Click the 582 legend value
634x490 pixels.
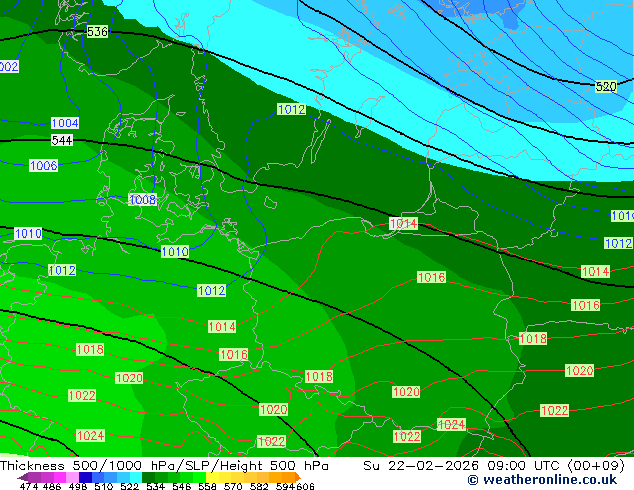[259, 486]
